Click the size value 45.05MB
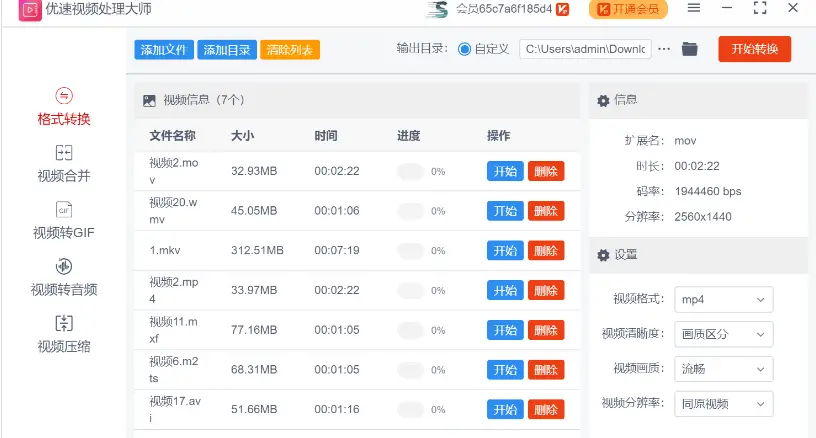 pyautogui.click(x=254, y=211)
